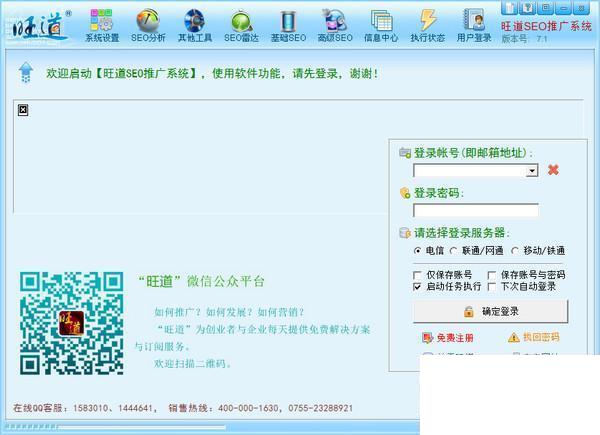Enable 仅保存账号 checkbox
The width and height of the screenshot is (600, 435).
(417, 275)
